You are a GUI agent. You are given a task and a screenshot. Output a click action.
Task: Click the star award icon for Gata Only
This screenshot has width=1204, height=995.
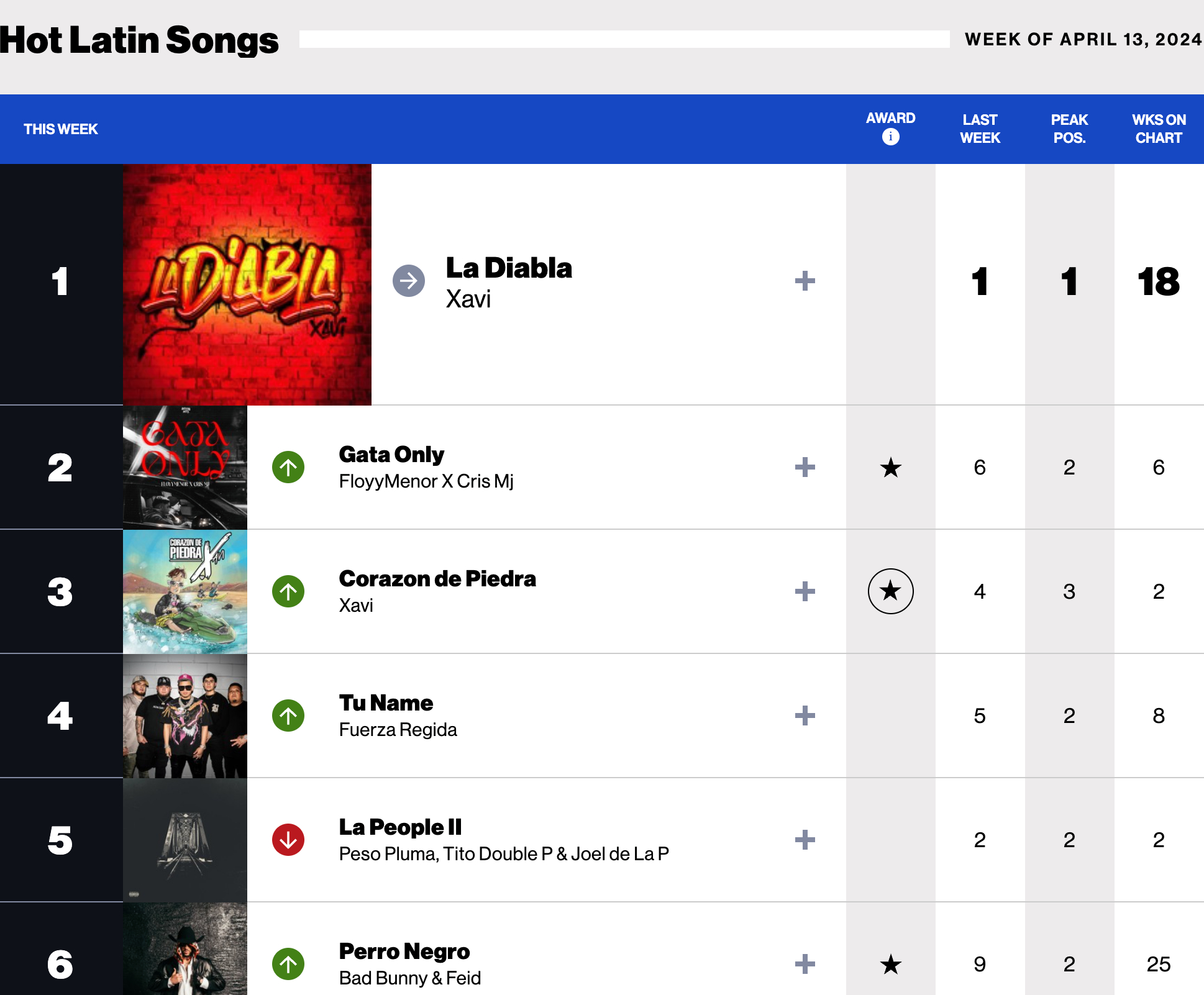(891, 468)
